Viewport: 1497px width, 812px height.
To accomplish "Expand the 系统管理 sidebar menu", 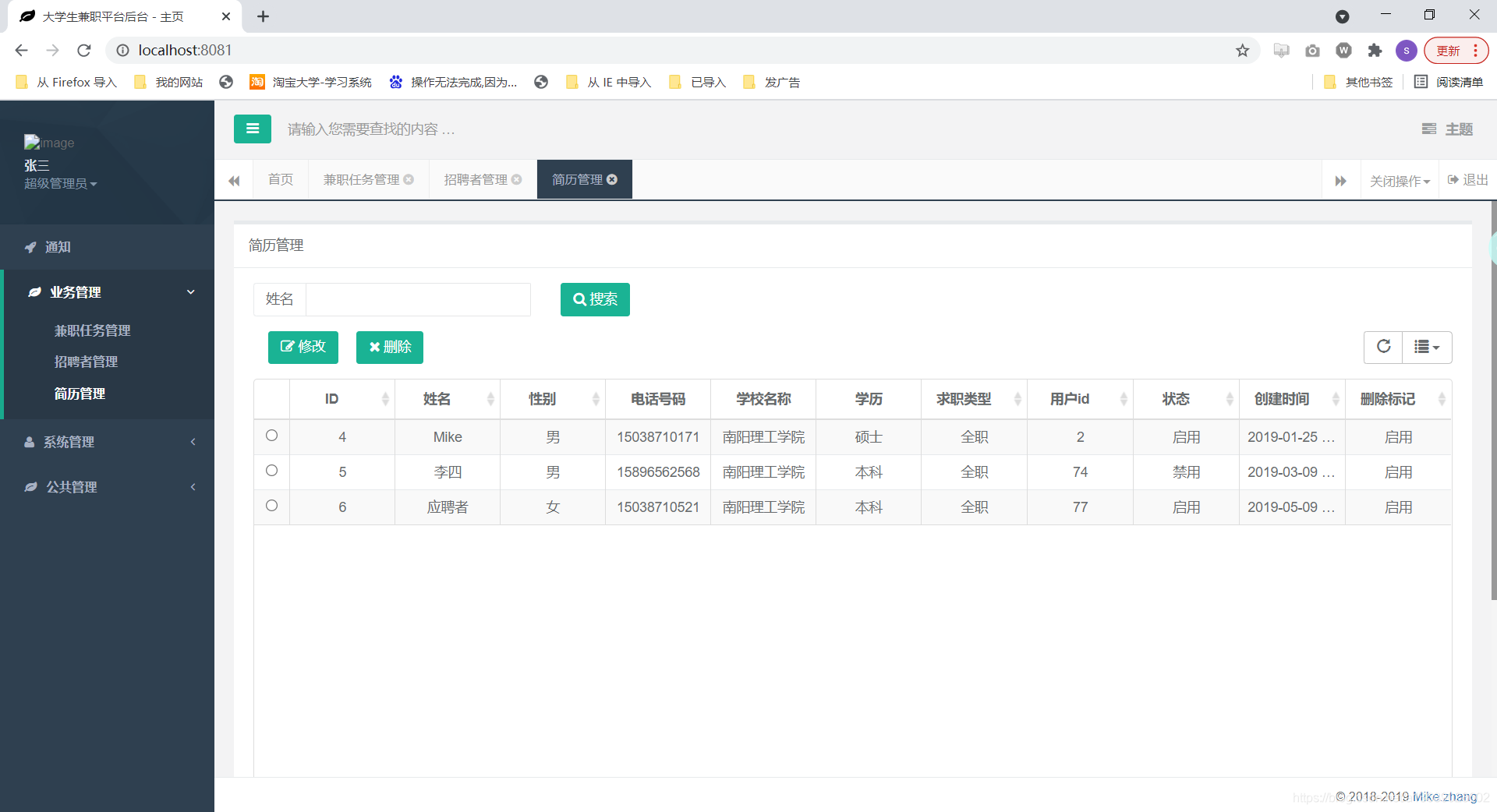I will 108,442.
